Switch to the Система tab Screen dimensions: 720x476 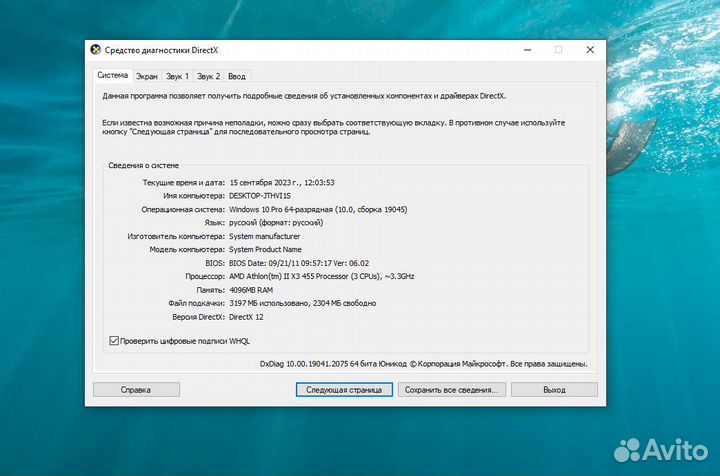(112, 75)
